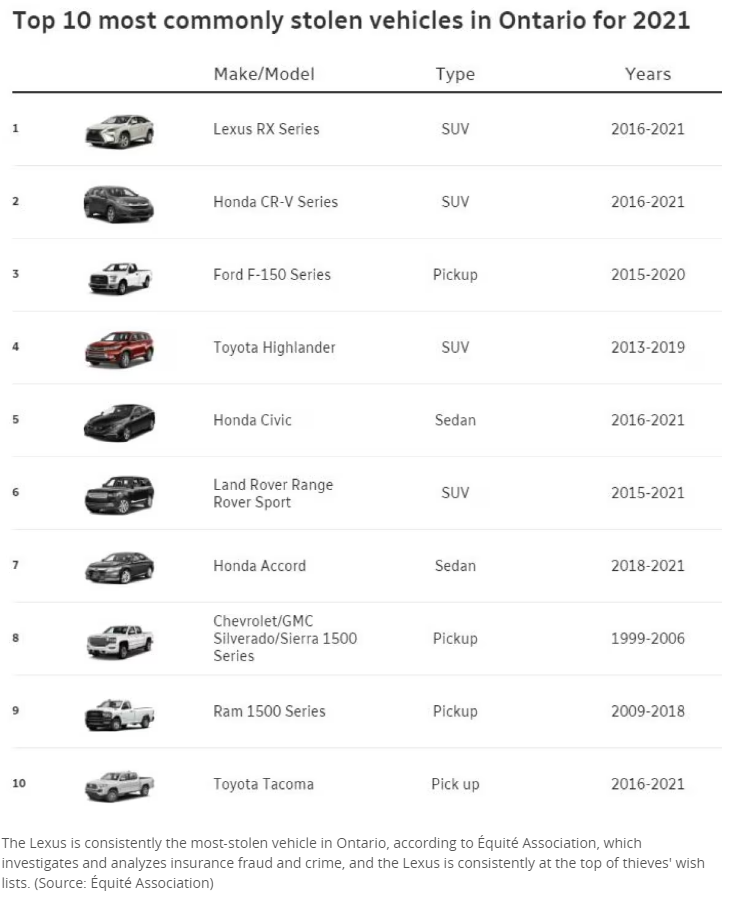Click the Équité Association source caption
Screen dimensions: 735x898
[353, 862]
